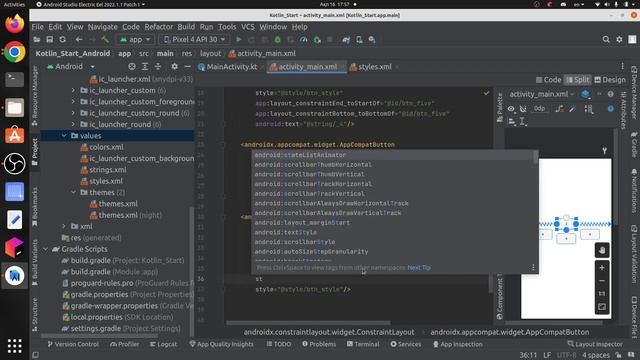
Task: Click the editor vertical scrollbar
Action: click(491, 284)
